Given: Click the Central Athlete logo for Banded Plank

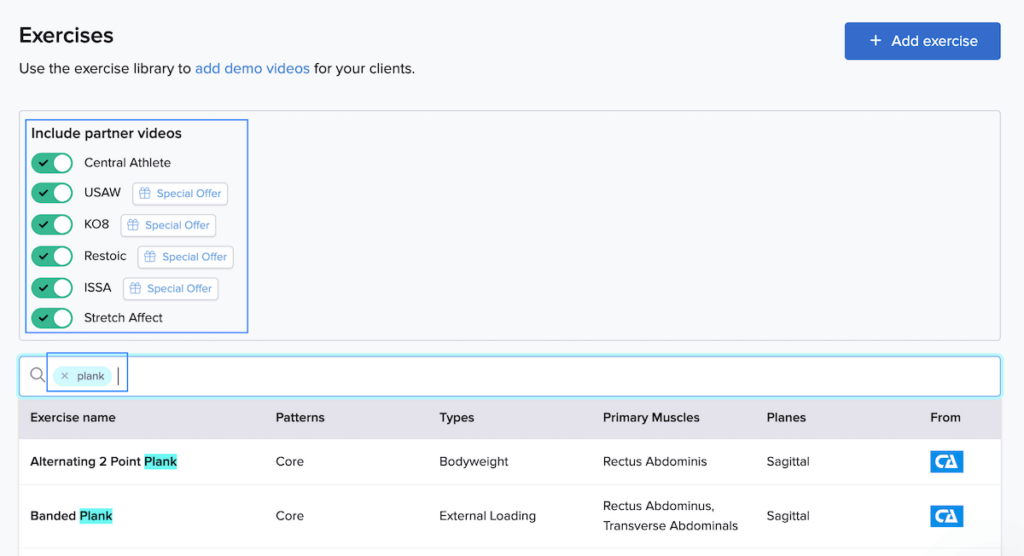Looking at the screenshot, I should tap(946, 516).
